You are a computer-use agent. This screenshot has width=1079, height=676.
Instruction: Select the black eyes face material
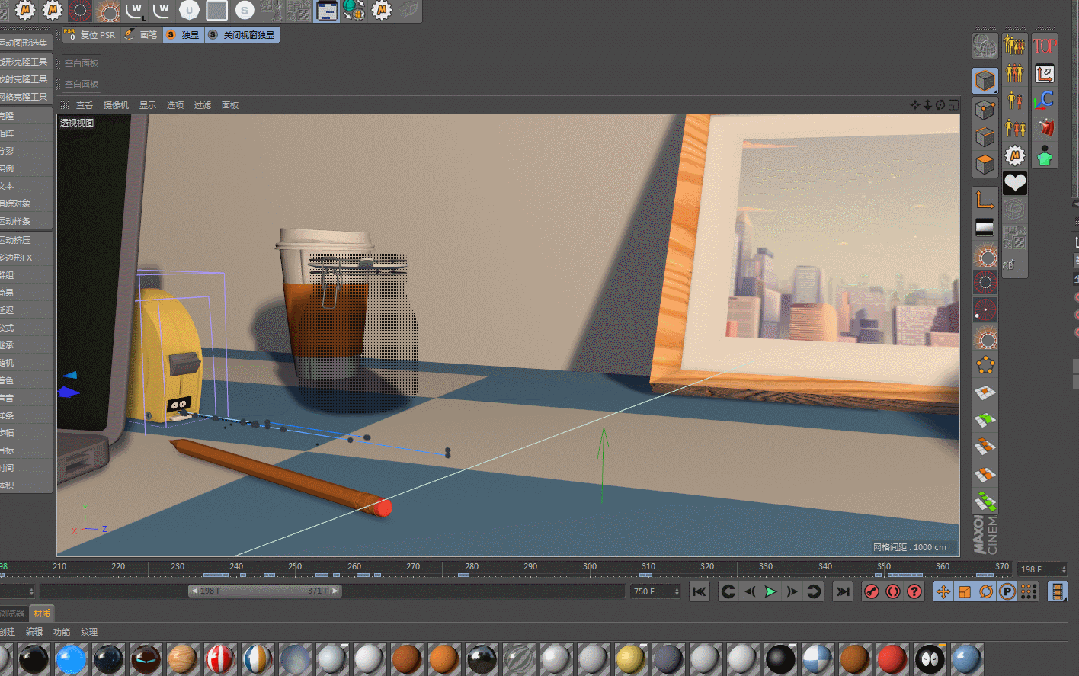929,659
